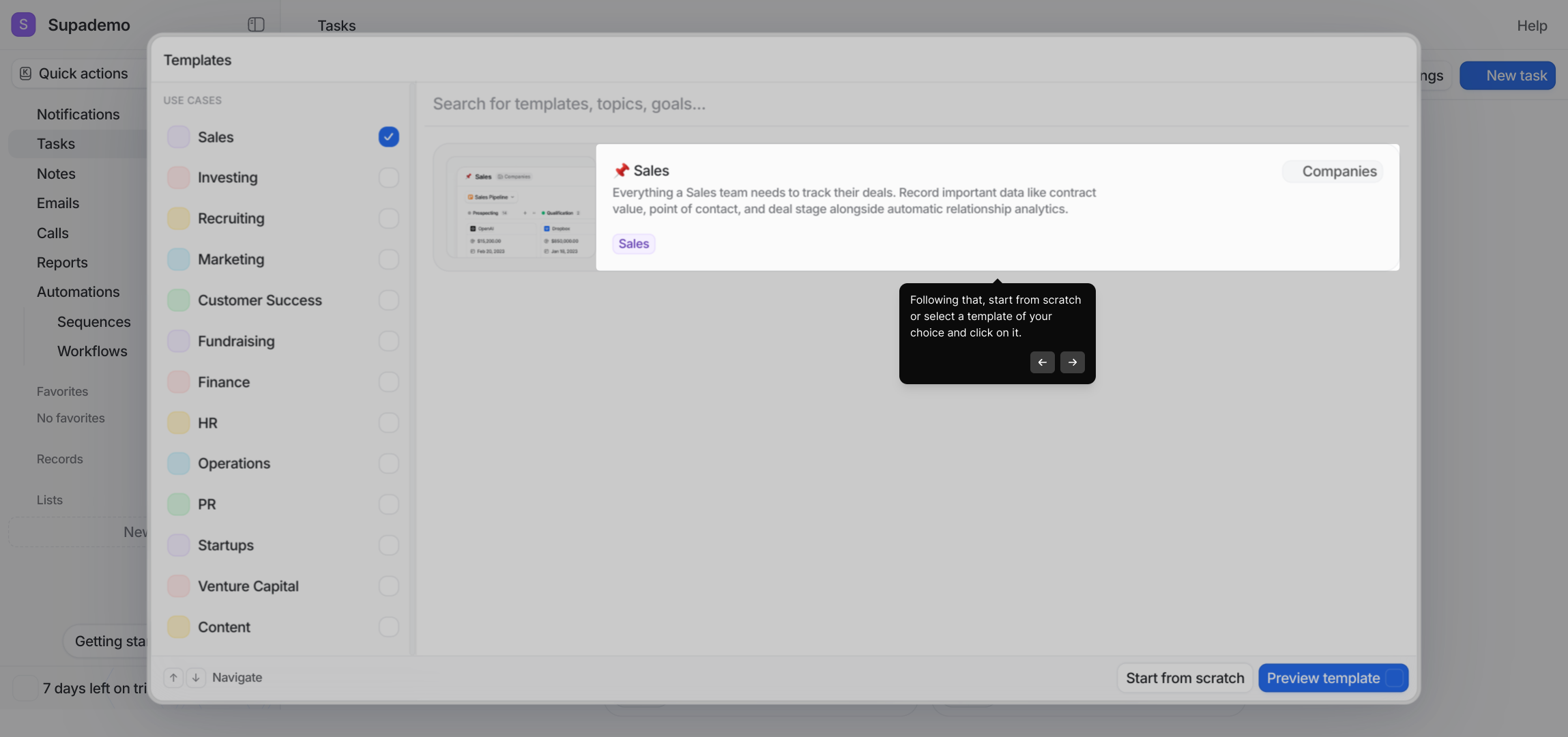Go to Reports in the sidebar
Screen dimensions: 1568x737
click(x=62, y=263)
